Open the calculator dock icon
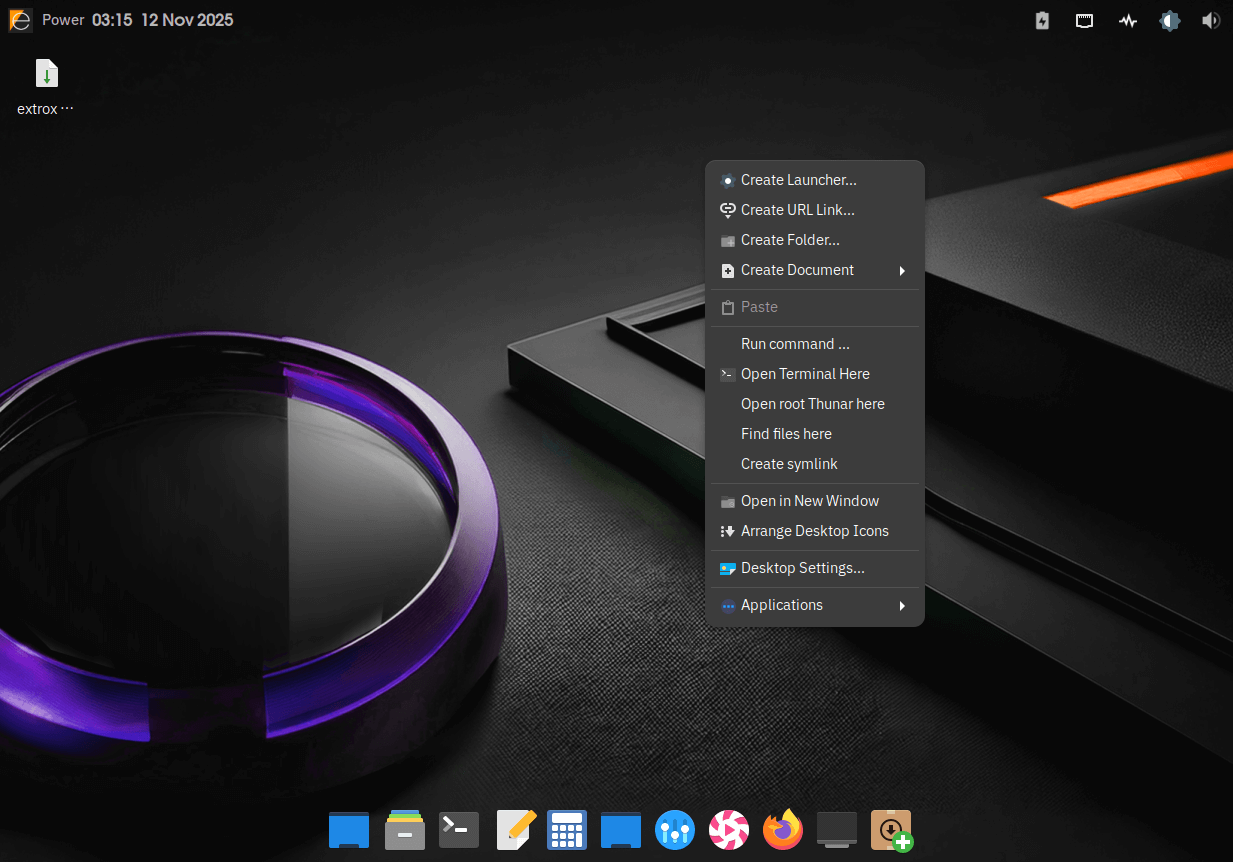The height and width of the screenshot is (862, 1233). 567,830
